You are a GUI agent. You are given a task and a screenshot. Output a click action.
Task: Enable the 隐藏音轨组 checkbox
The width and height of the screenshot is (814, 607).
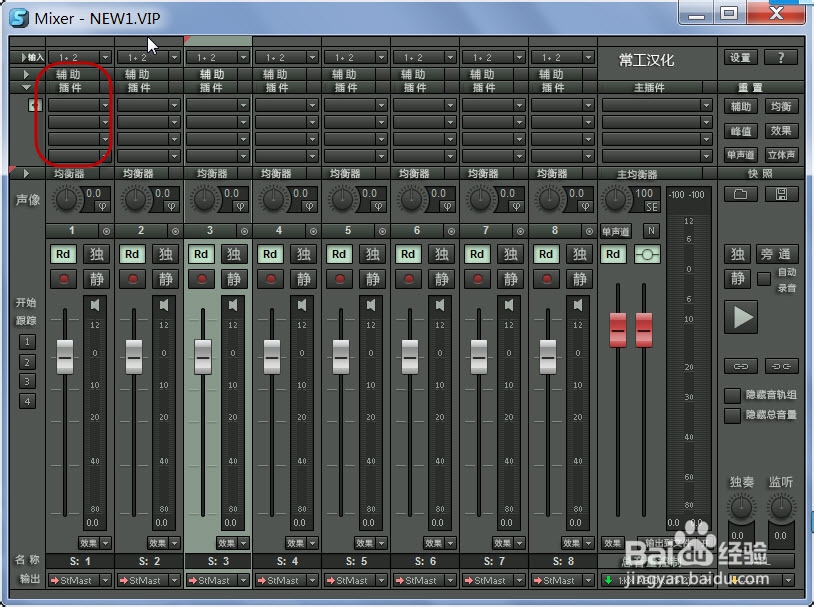click(732, 396)
